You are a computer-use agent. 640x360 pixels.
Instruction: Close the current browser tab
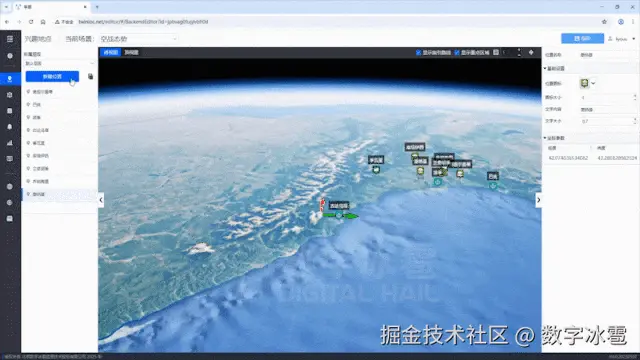85,7
